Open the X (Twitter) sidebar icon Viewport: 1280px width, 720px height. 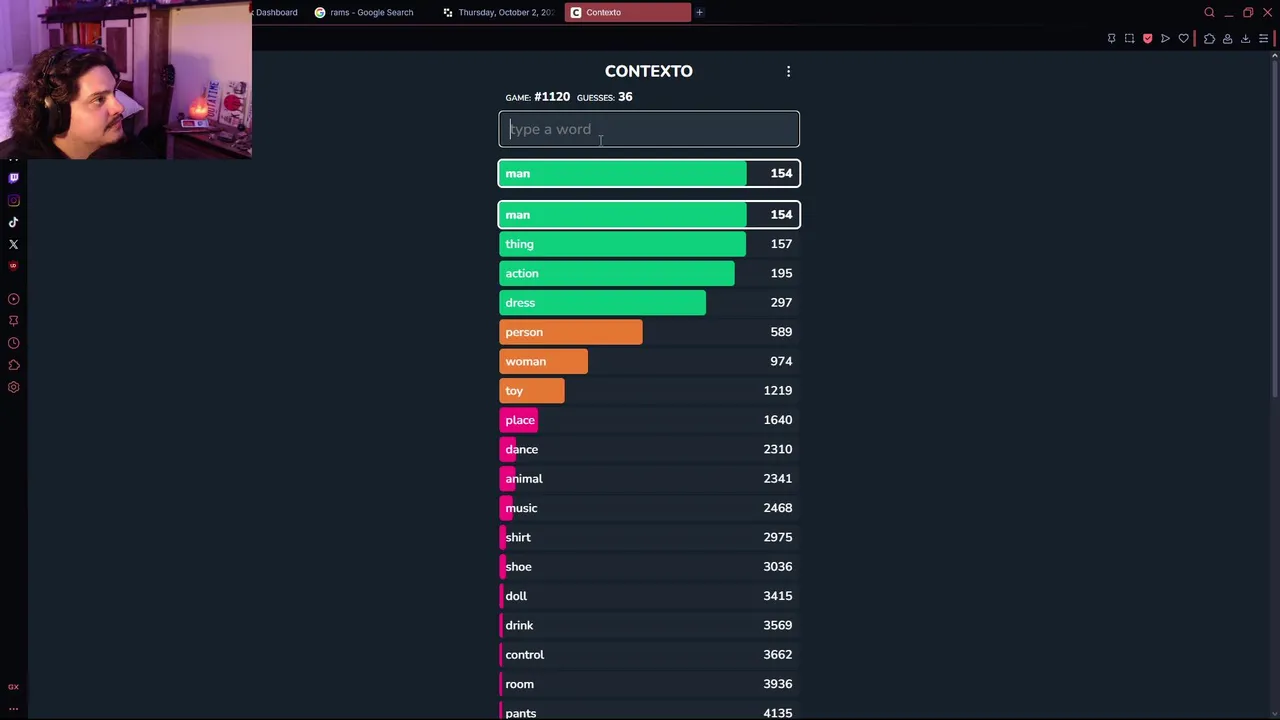[x=13, y=244]
